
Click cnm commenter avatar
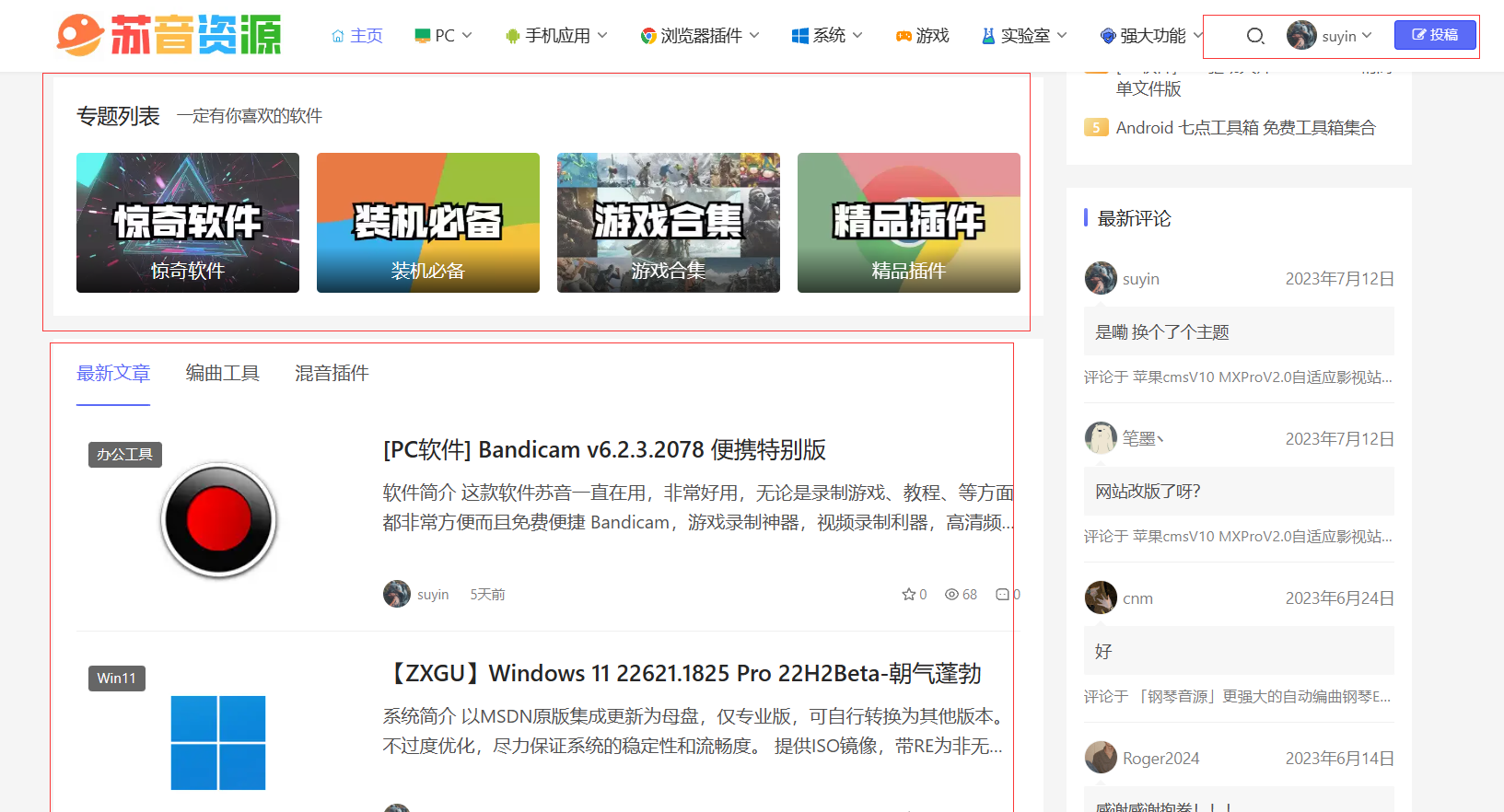point(1101,597)
